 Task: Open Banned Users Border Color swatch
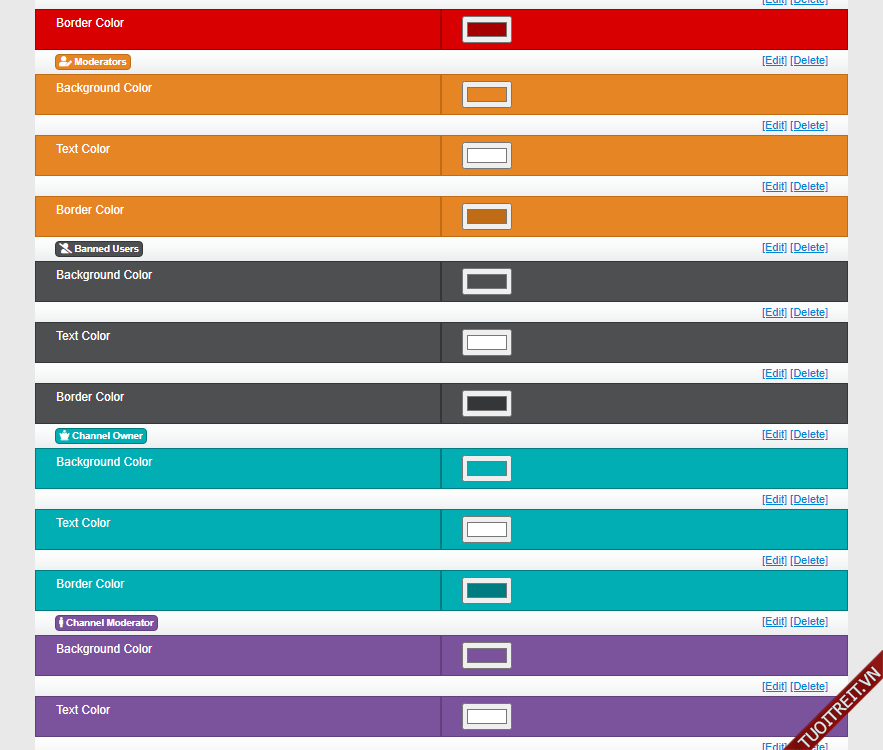pos(487,404)
